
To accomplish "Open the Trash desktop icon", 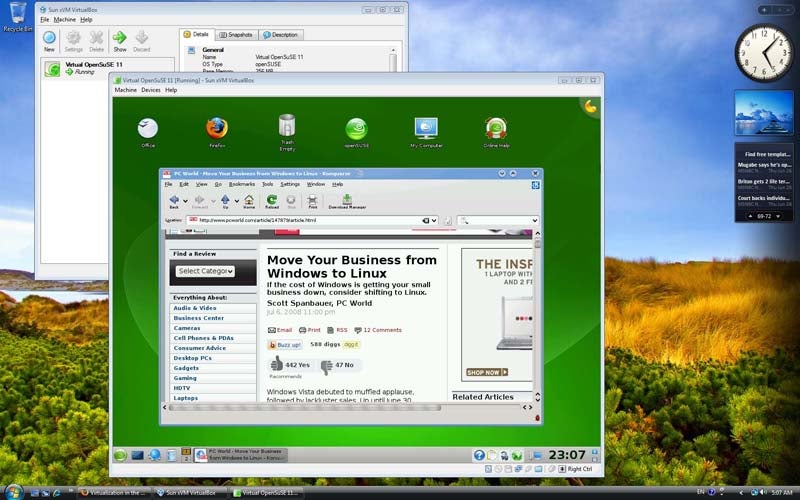I will 287,126.
